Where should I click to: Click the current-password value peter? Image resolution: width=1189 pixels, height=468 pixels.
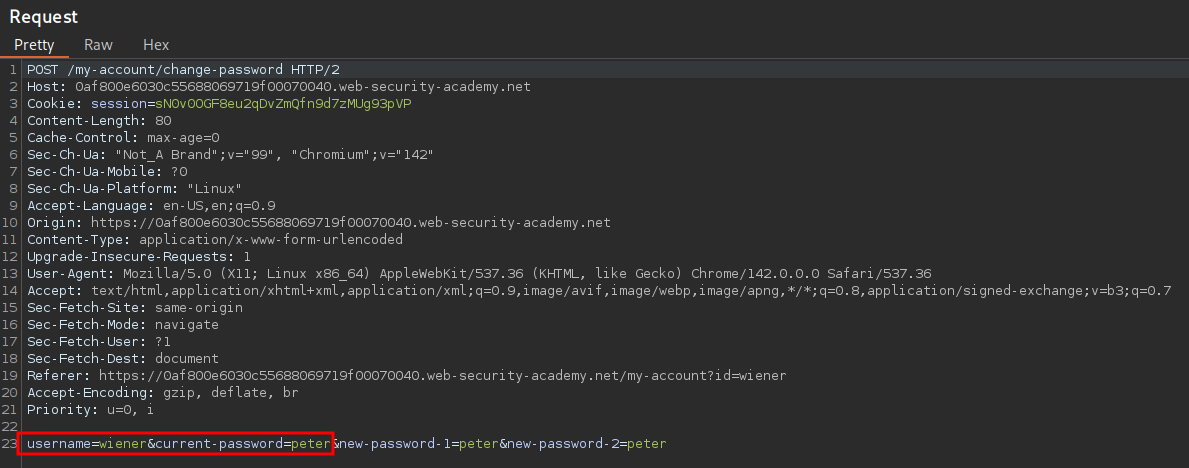310,443
